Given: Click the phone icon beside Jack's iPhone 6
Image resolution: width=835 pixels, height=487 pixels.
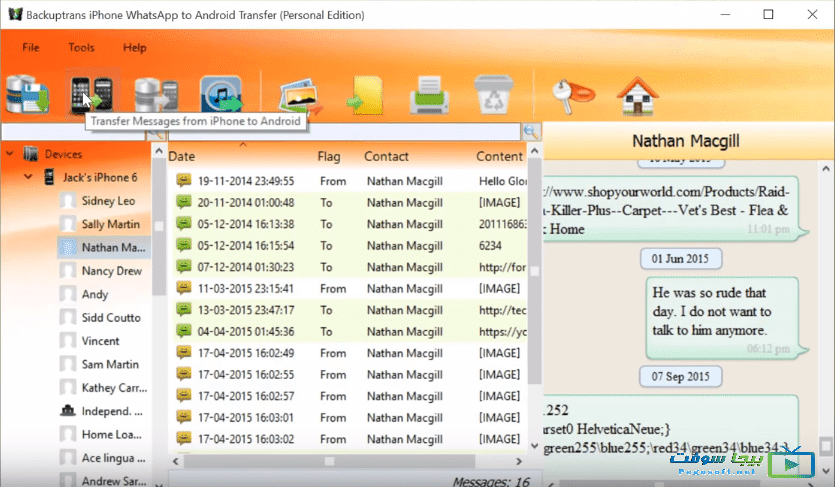Looking at the screenshot, I should 49,177.
